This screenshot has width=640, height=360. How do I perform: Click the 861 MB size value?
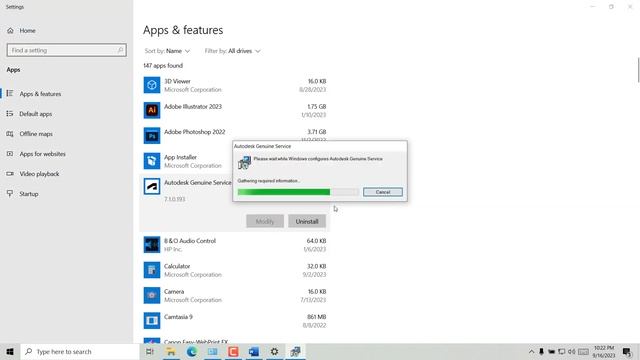pyautogui.click(x=317, y=317)
